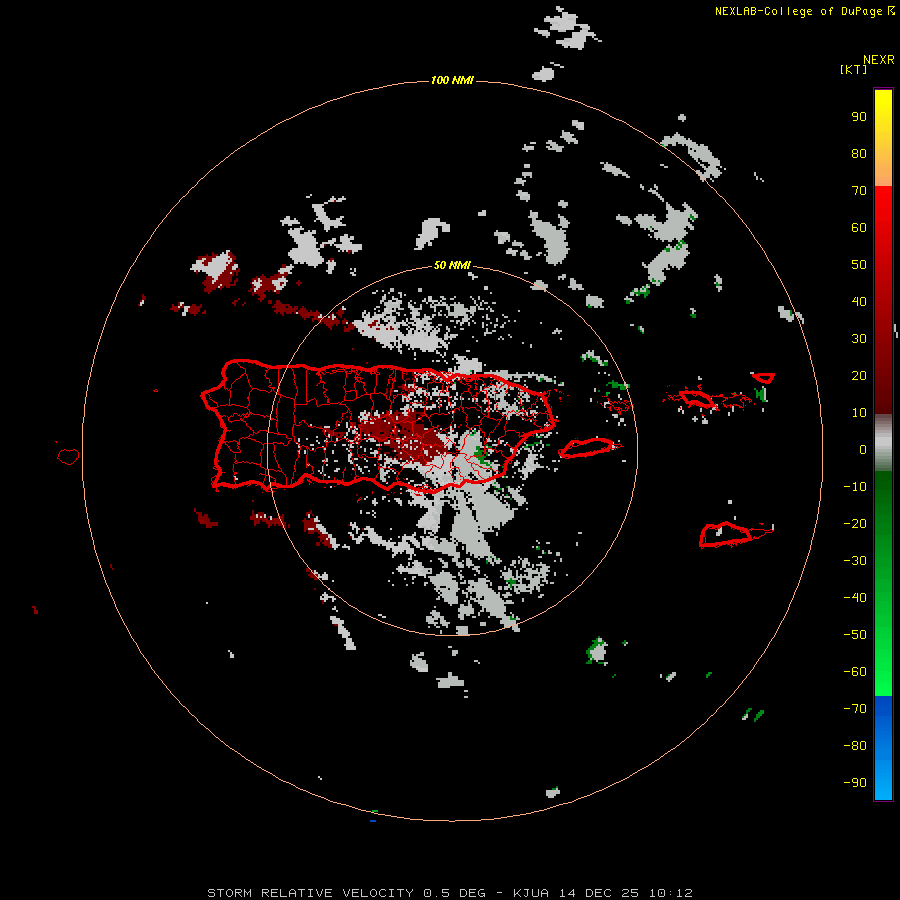The height and width of the screenshot is (900, 900).
Task: Click the -50 value on the velocity scale
Action: pos(855,635)
